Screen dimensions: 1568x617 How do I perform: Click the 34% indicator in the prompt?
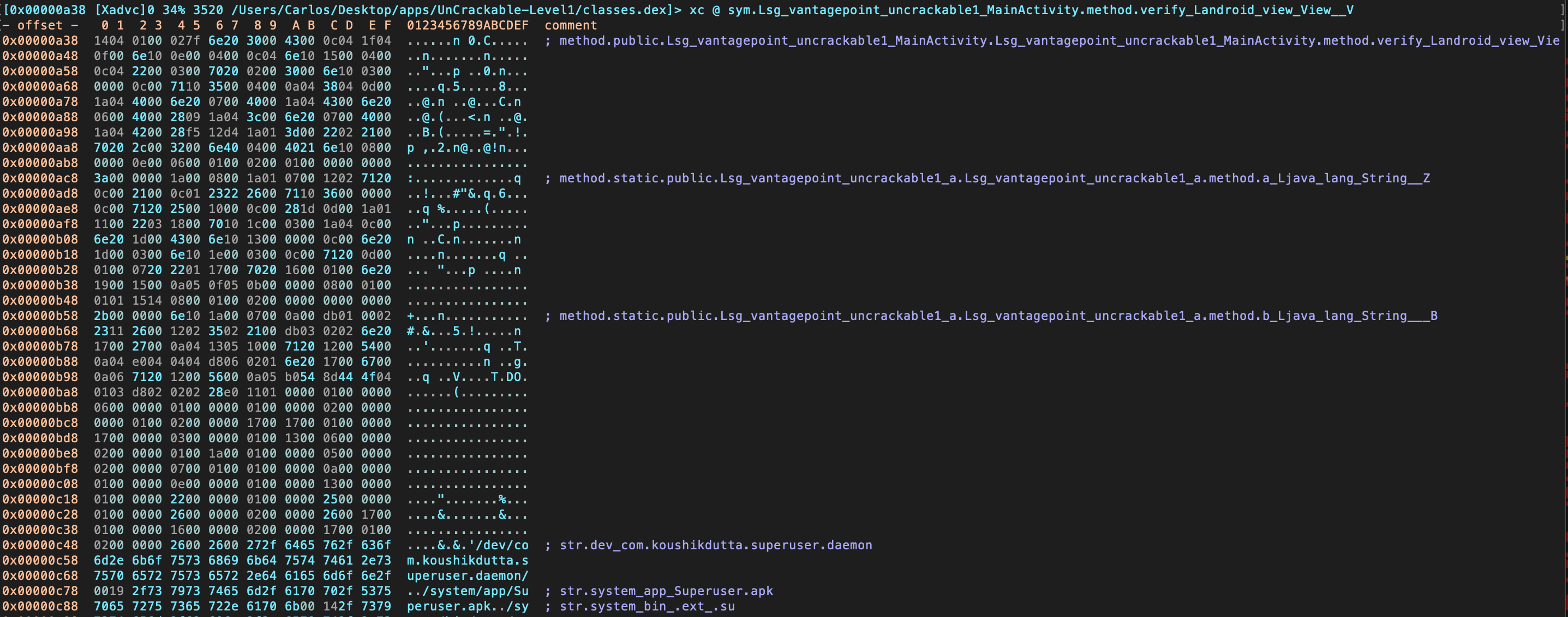(x=173, y=10)
